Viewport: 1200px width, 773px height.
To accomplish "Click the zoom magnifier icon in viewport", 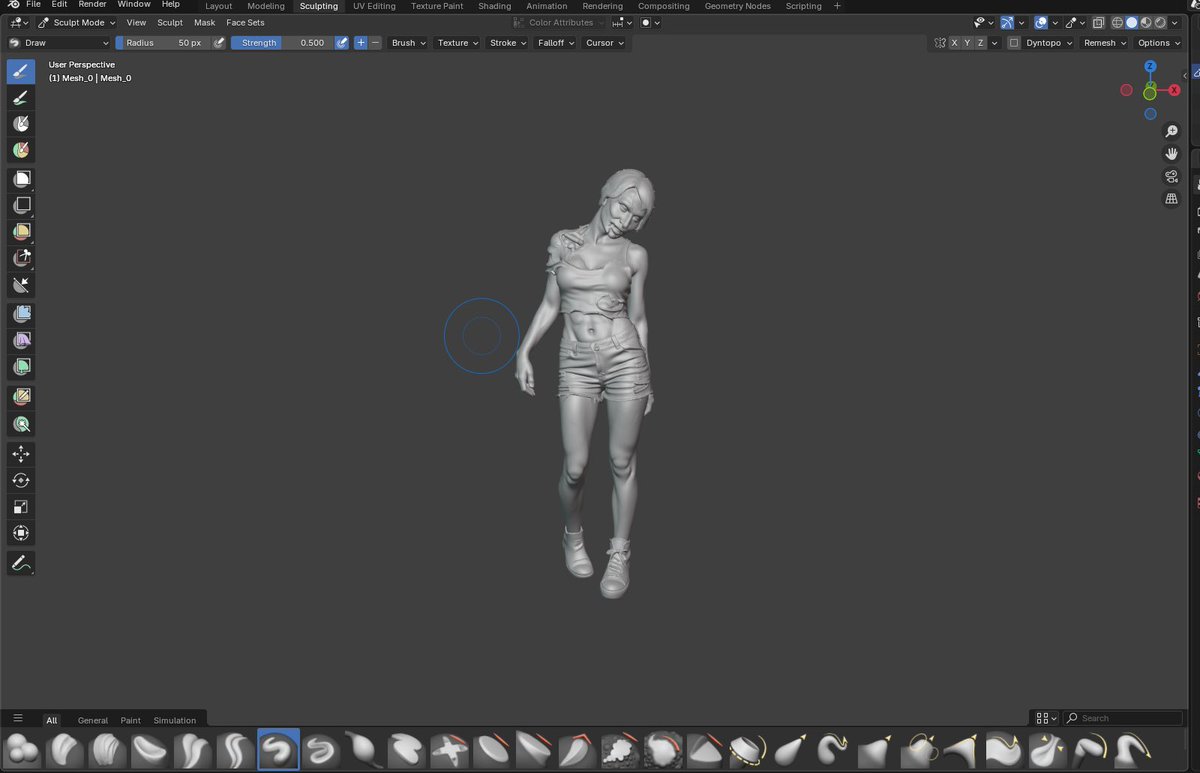I will click(x=1171, y=132).
